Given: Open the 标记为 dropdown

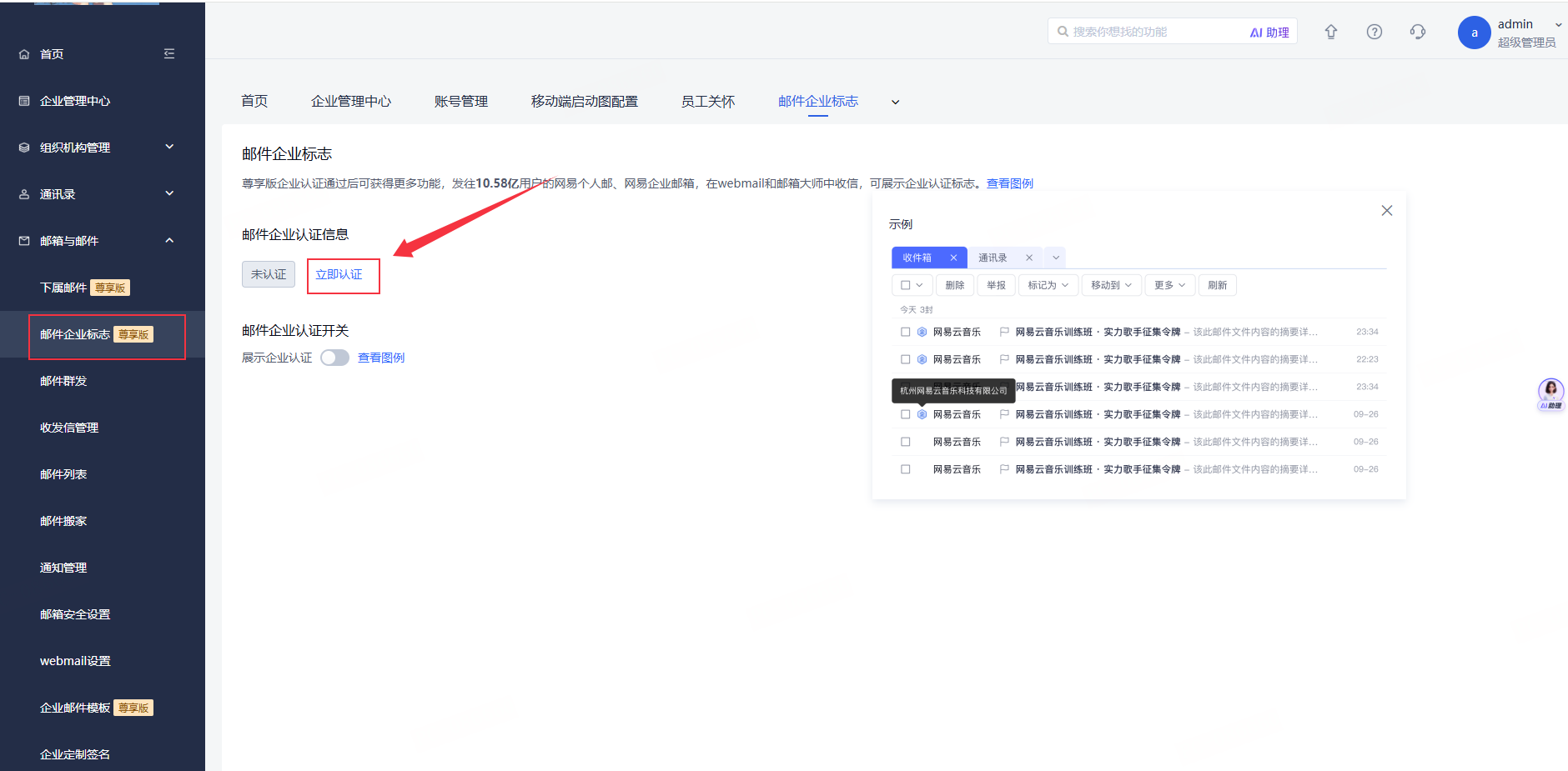Looking at the screenshot, I should [1048, 285].
